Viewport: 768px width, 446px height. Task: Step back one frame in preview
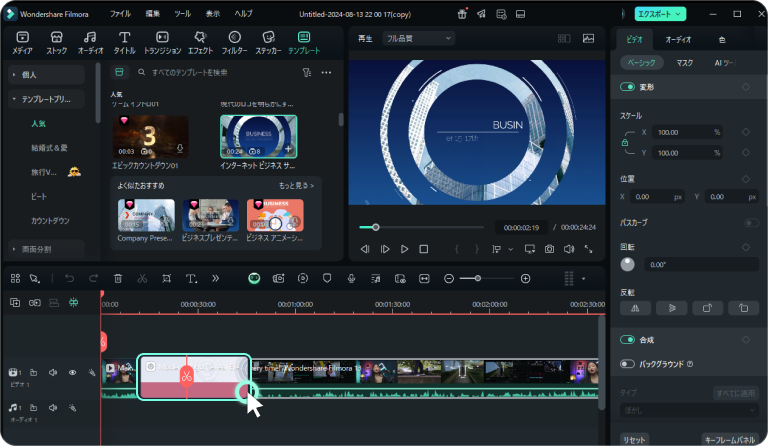(365, 249)
